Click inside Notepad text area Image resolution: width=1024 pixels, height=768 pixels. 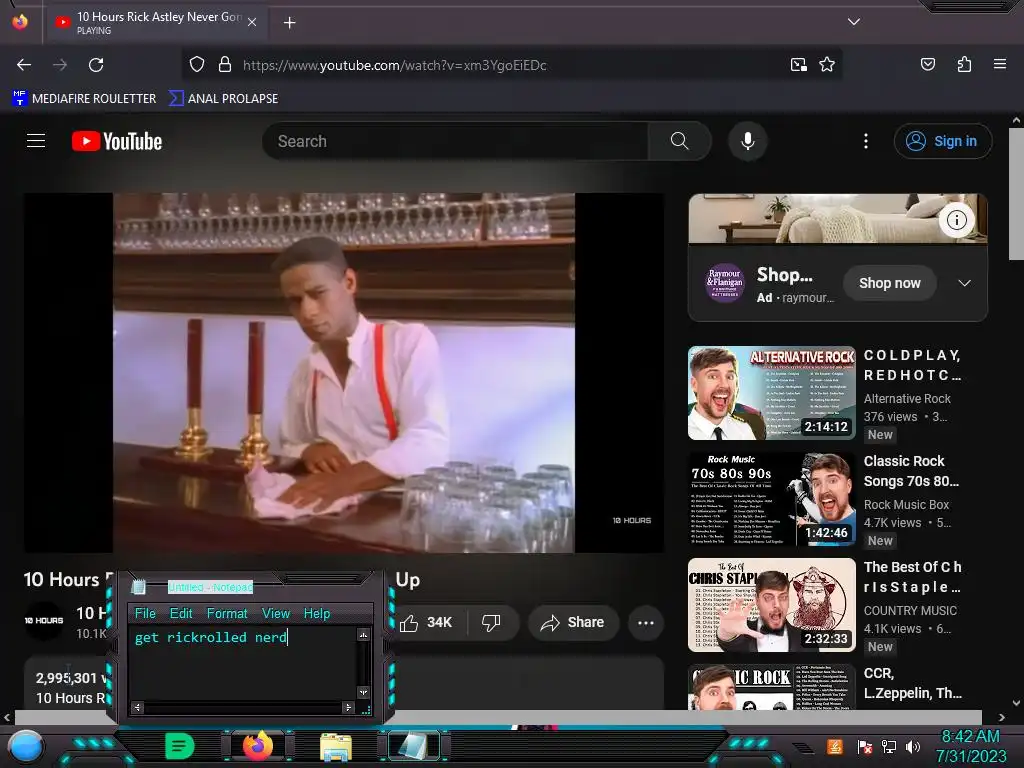243,664
